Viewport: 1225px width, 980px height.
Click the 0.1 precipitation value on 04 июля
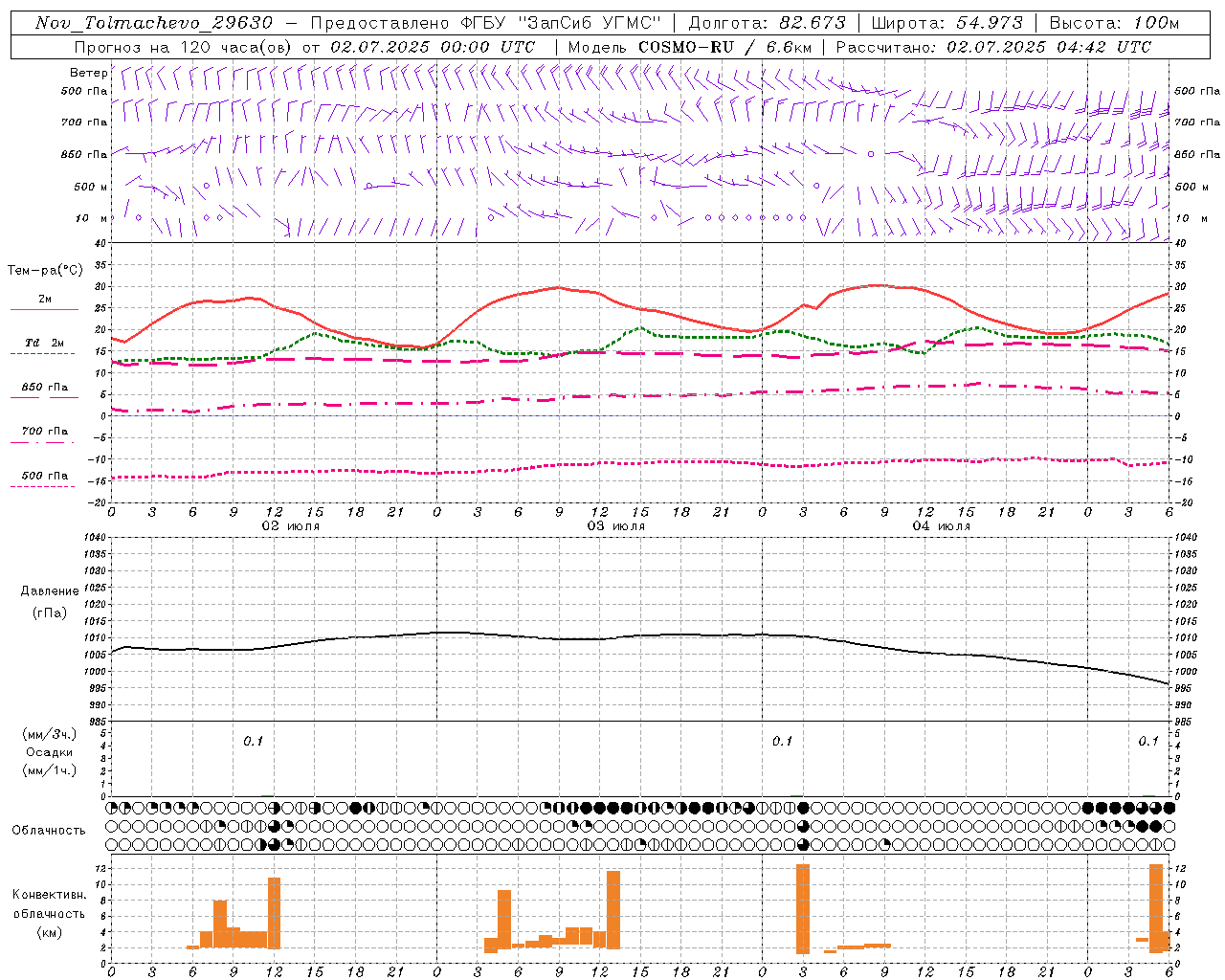coord(783,741)
